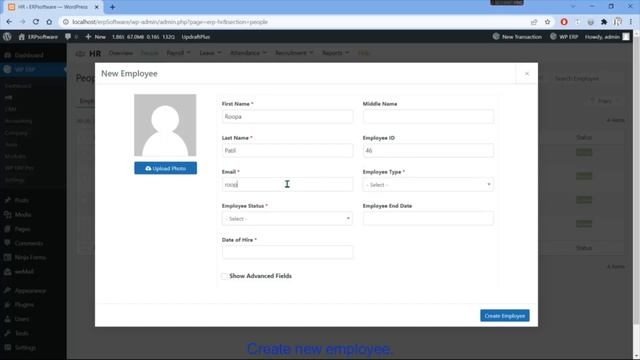
Task: Open the admin avatar next to Howdy
Action: 626,37
